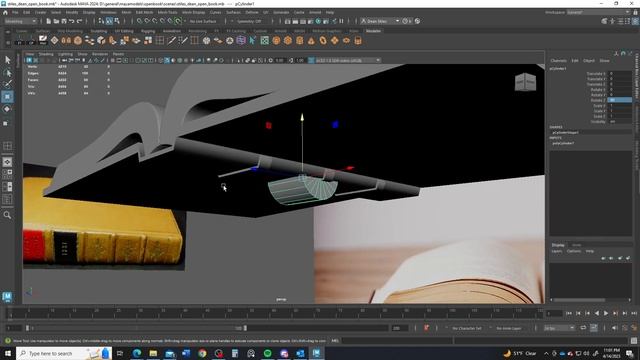Open the 24 fps frame rate dropdown

(559, 328)
